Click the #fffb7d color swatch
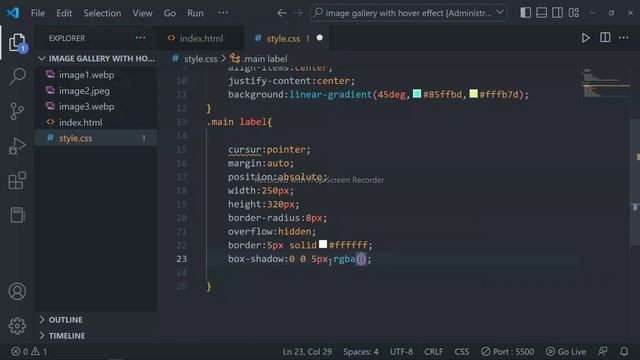This screenshot has width=640, height=360. 473,94
